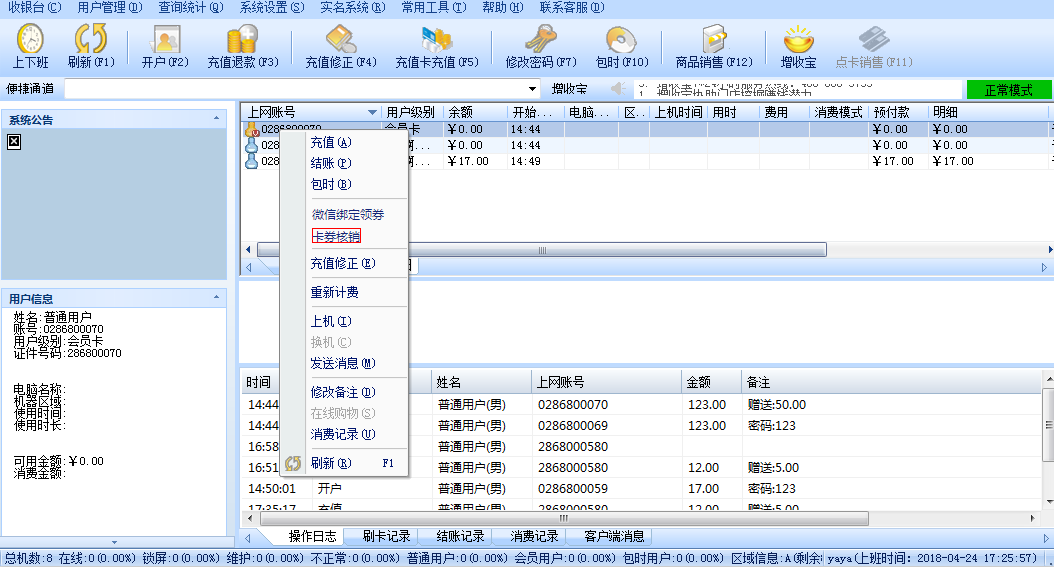Switch to the 消费记录 tab
Image resolution: width=1054 pixels, height=567 pixels.
pos(534,536)
